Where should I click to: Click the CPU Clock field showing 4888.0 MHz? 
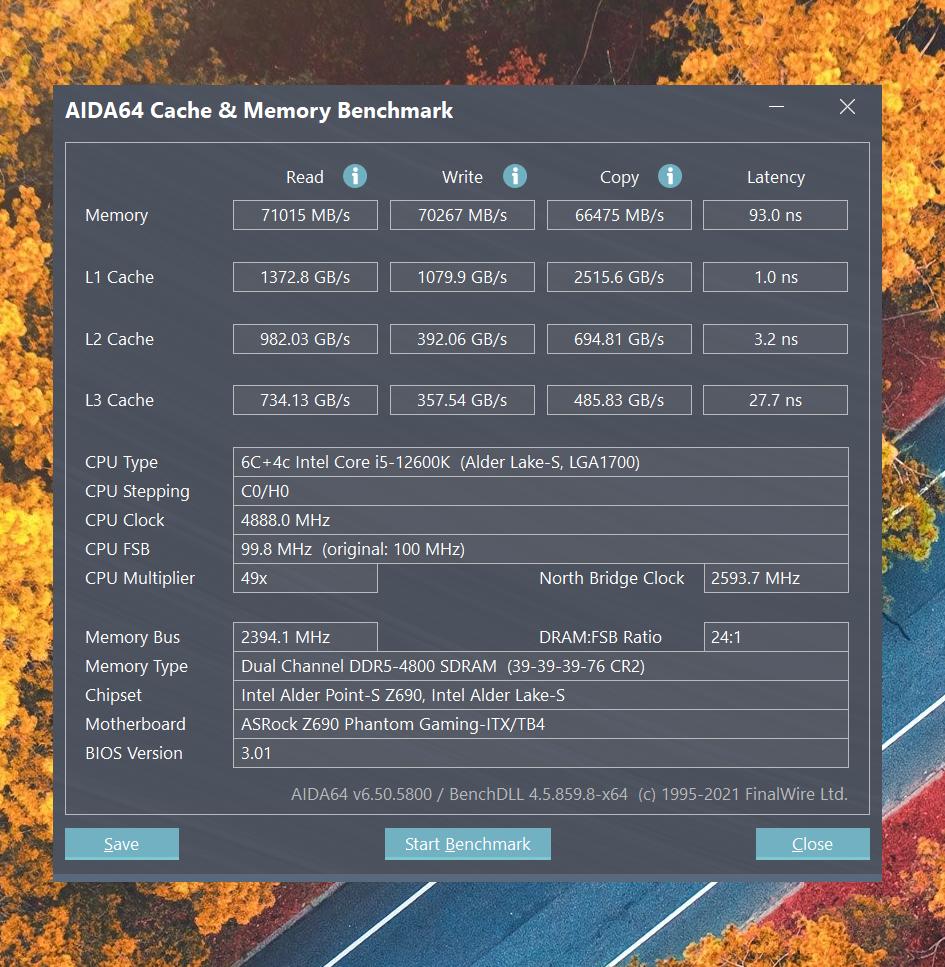[540, 519]
